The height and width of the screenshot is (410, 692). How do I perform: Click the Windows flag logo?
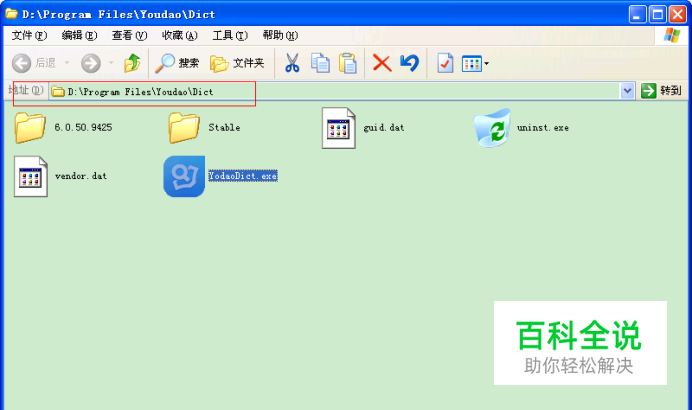671,35
